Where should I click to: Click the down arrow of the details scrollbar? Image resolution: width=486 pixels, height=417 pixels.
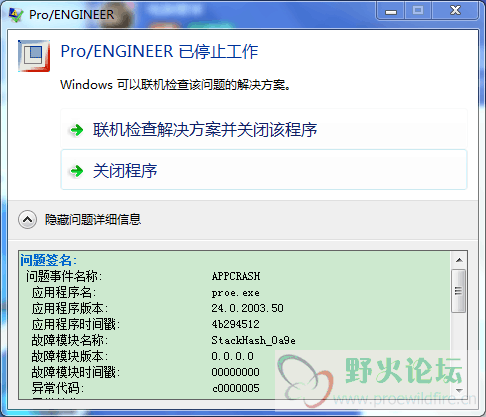pyautogui.click(x=459, y=390)
